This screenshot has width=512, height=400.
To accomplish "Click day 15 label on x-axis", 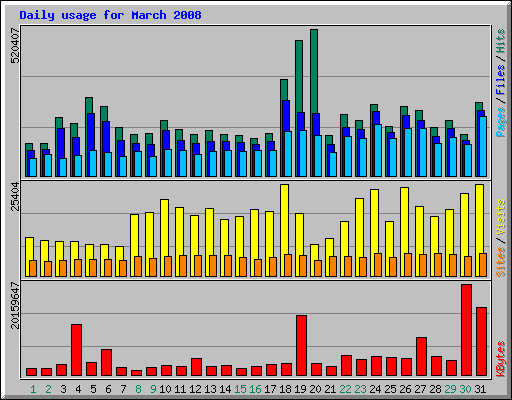I will [x=240, y=389].
